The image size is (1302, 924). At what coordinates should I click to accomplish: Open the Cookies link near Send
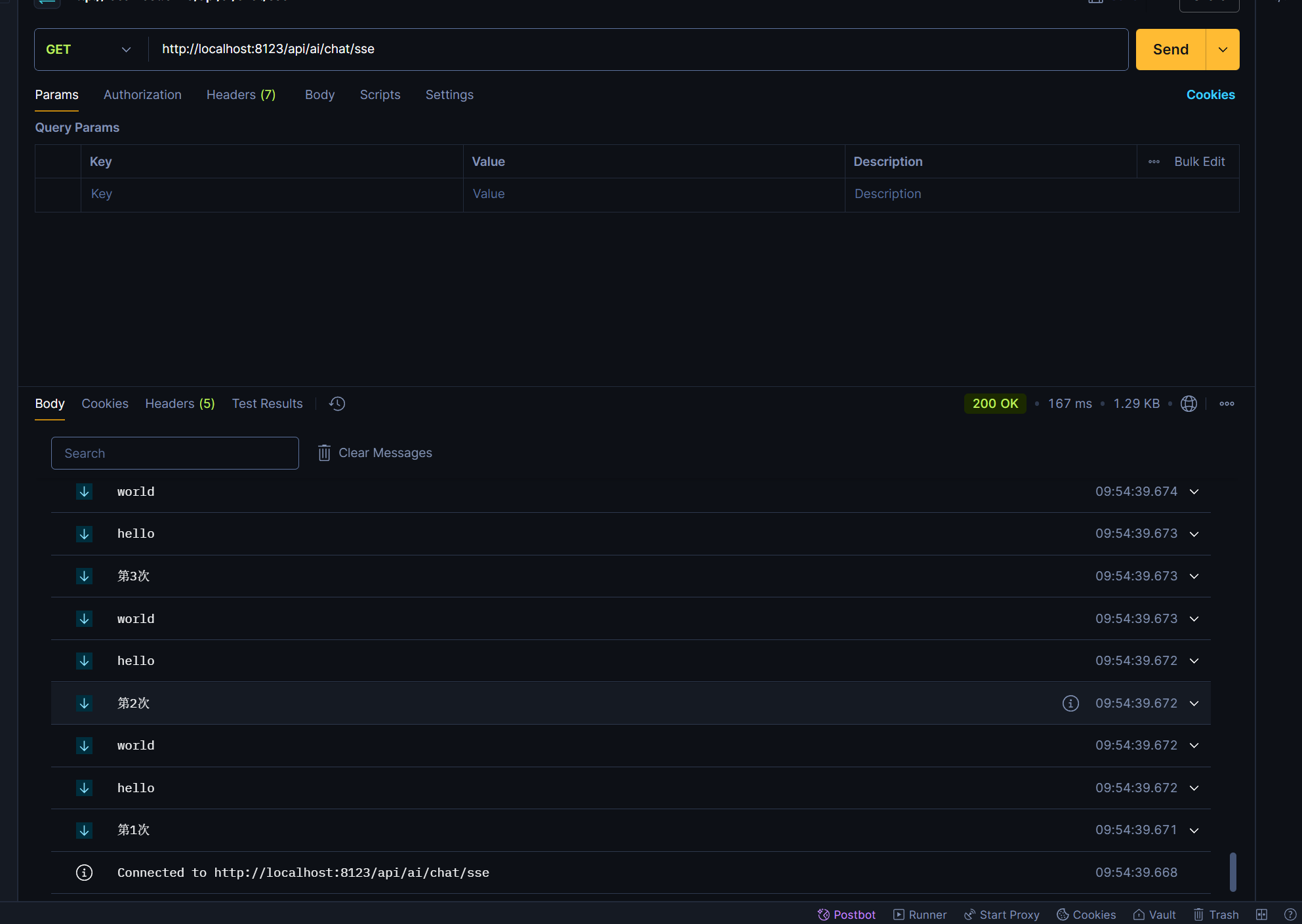[x=1210, y=94]
